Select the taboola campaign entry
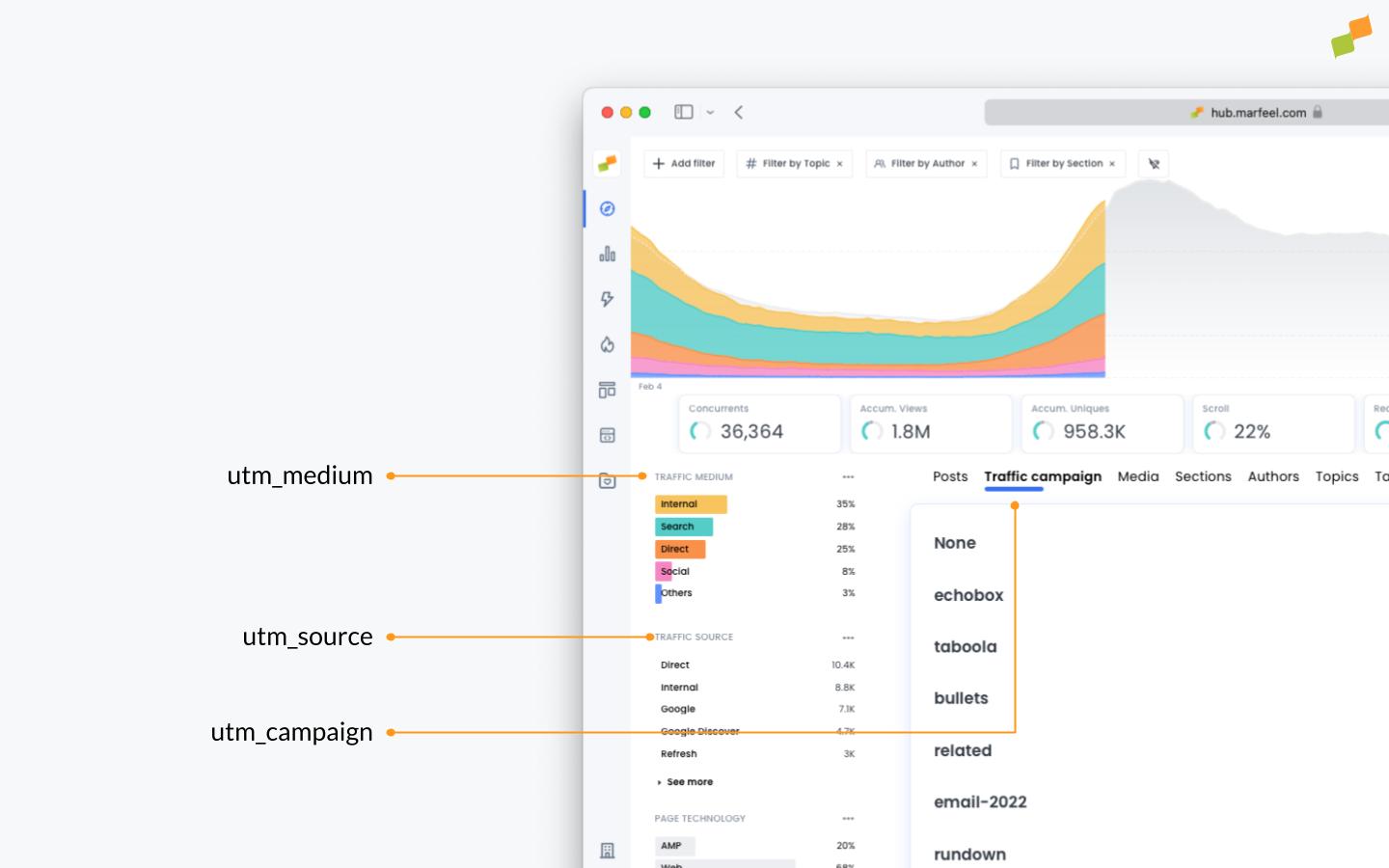 tap(964, 646)
